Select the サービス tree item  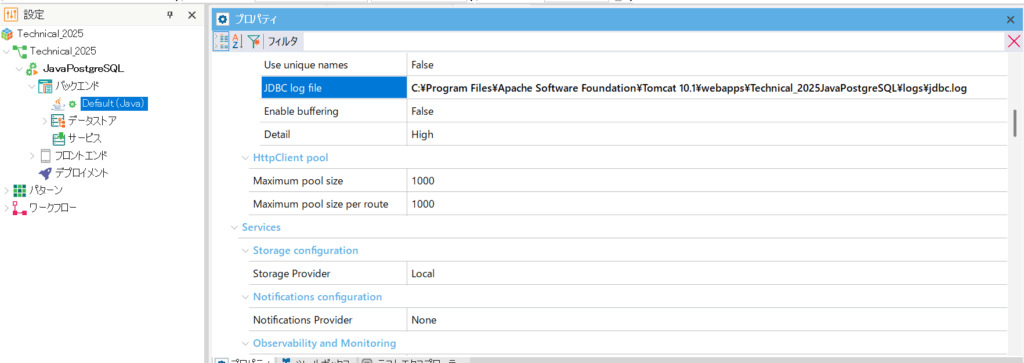[84, 138]
